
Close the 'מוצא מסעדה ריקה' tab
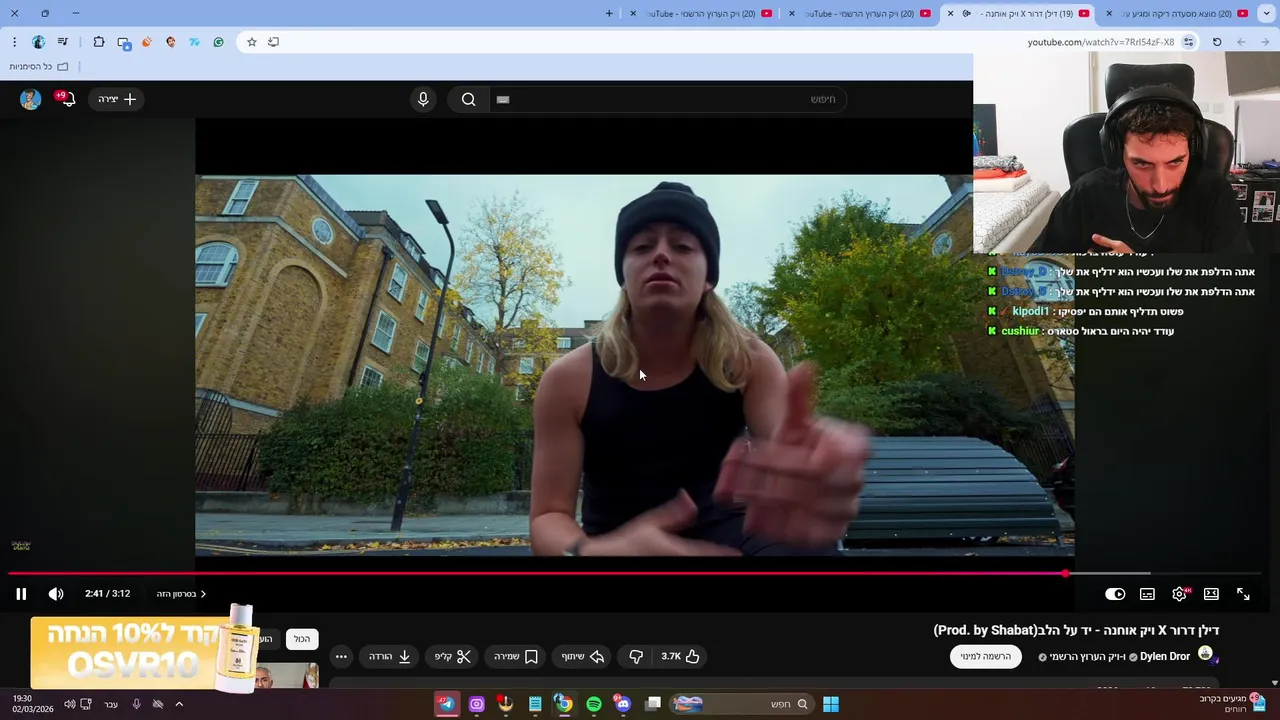pos(1108,13)
